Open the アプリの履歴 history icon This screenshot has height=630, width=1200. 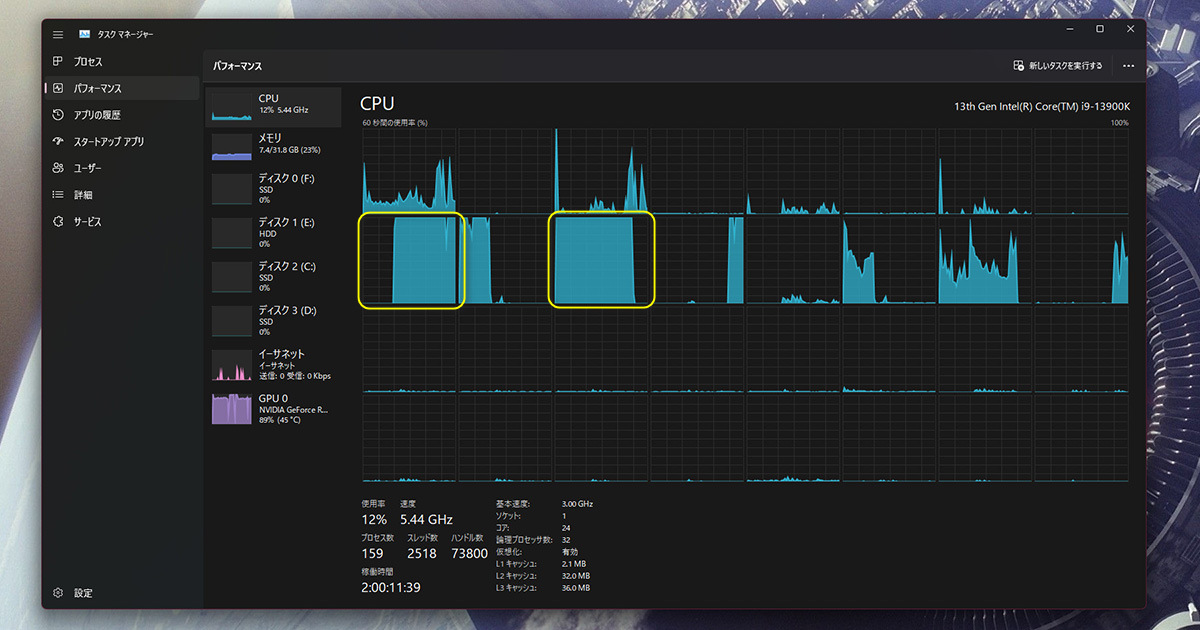click(x=58, y=115)
